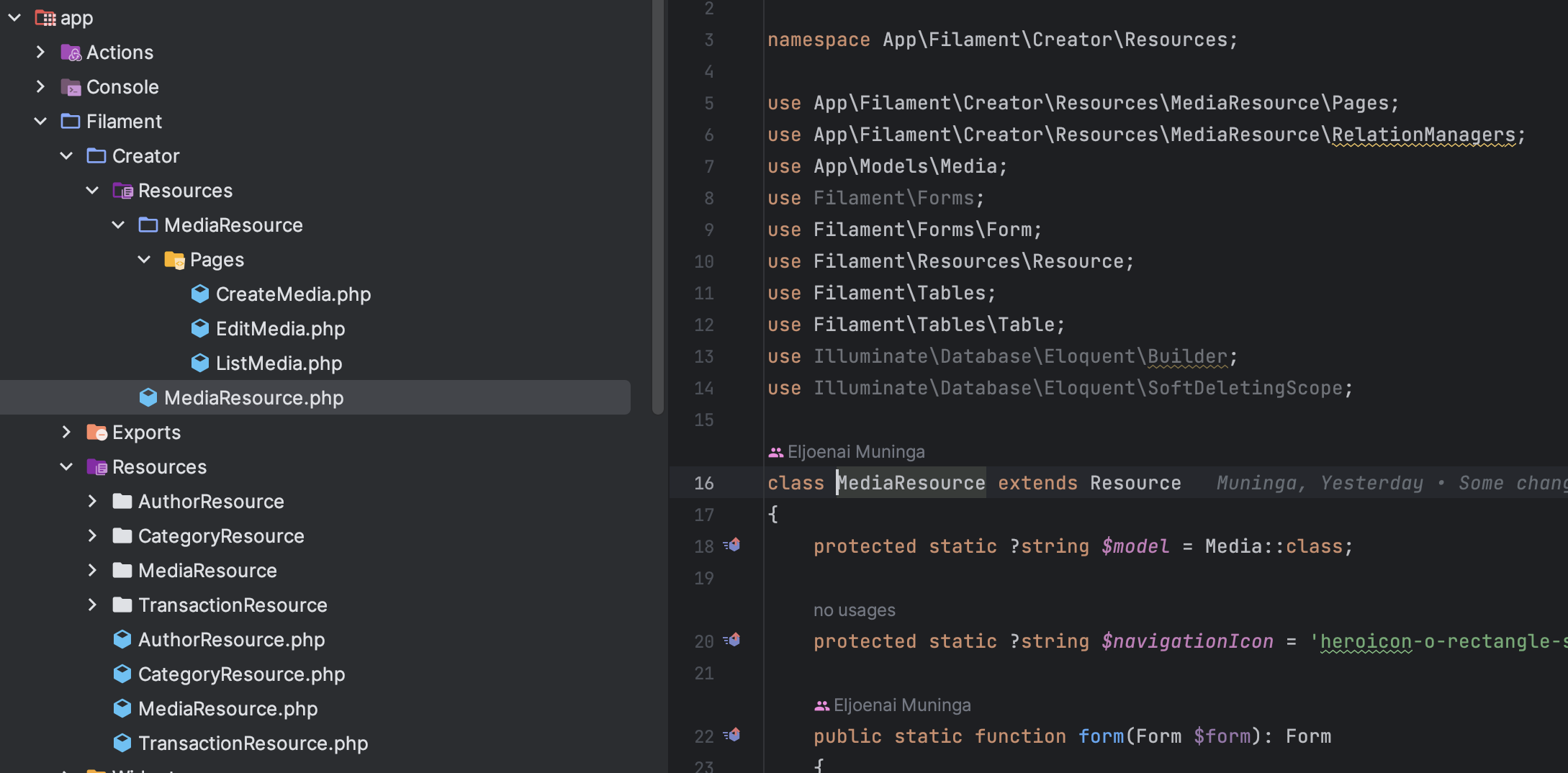
Task: Click the gutter override icon on line 22
Action: 732,735
